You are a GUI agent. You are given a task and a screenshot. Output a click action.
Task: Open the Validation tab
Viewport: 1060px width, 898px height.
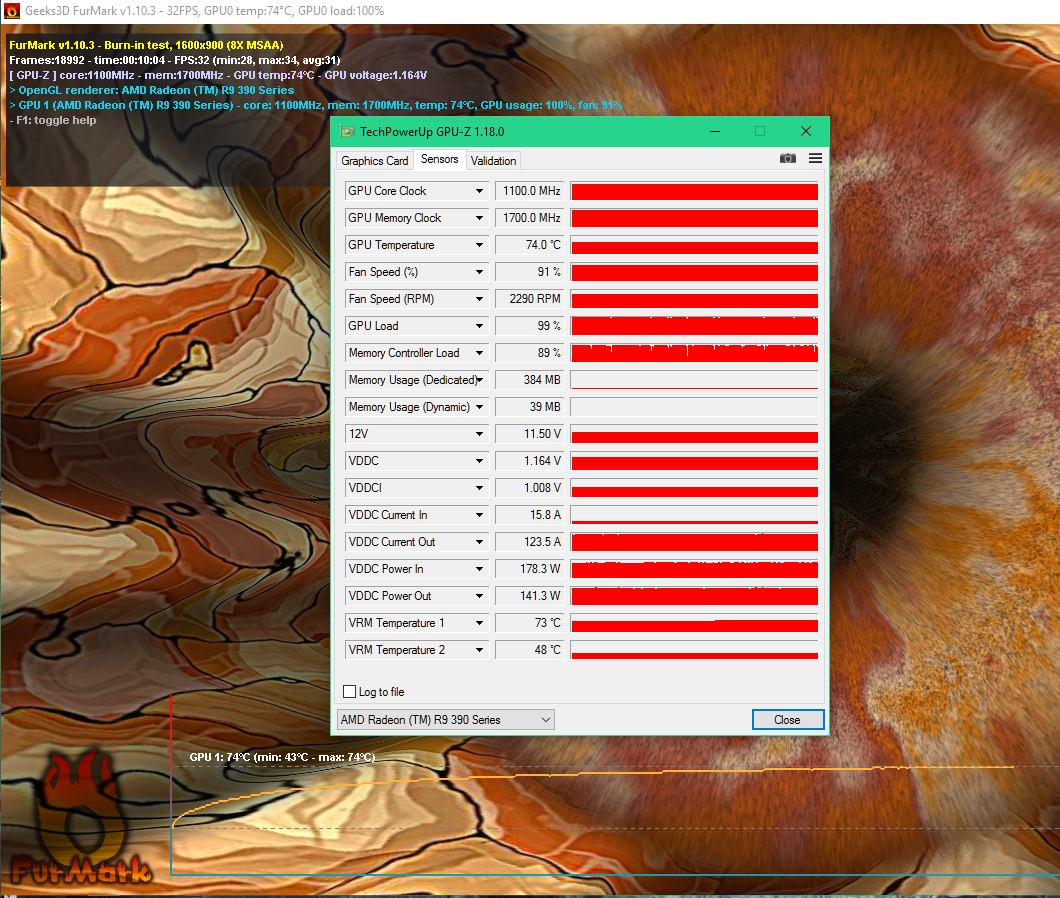click(493, 161)
